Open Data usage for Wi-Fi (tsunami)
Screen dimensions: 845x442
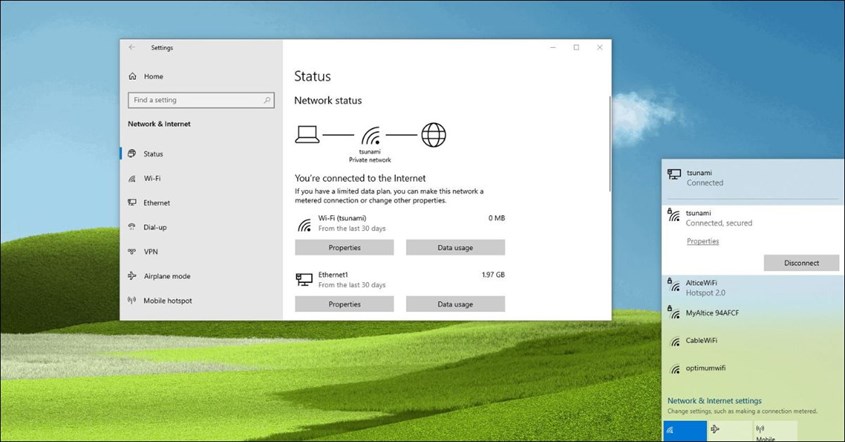[x=455, y=248]
